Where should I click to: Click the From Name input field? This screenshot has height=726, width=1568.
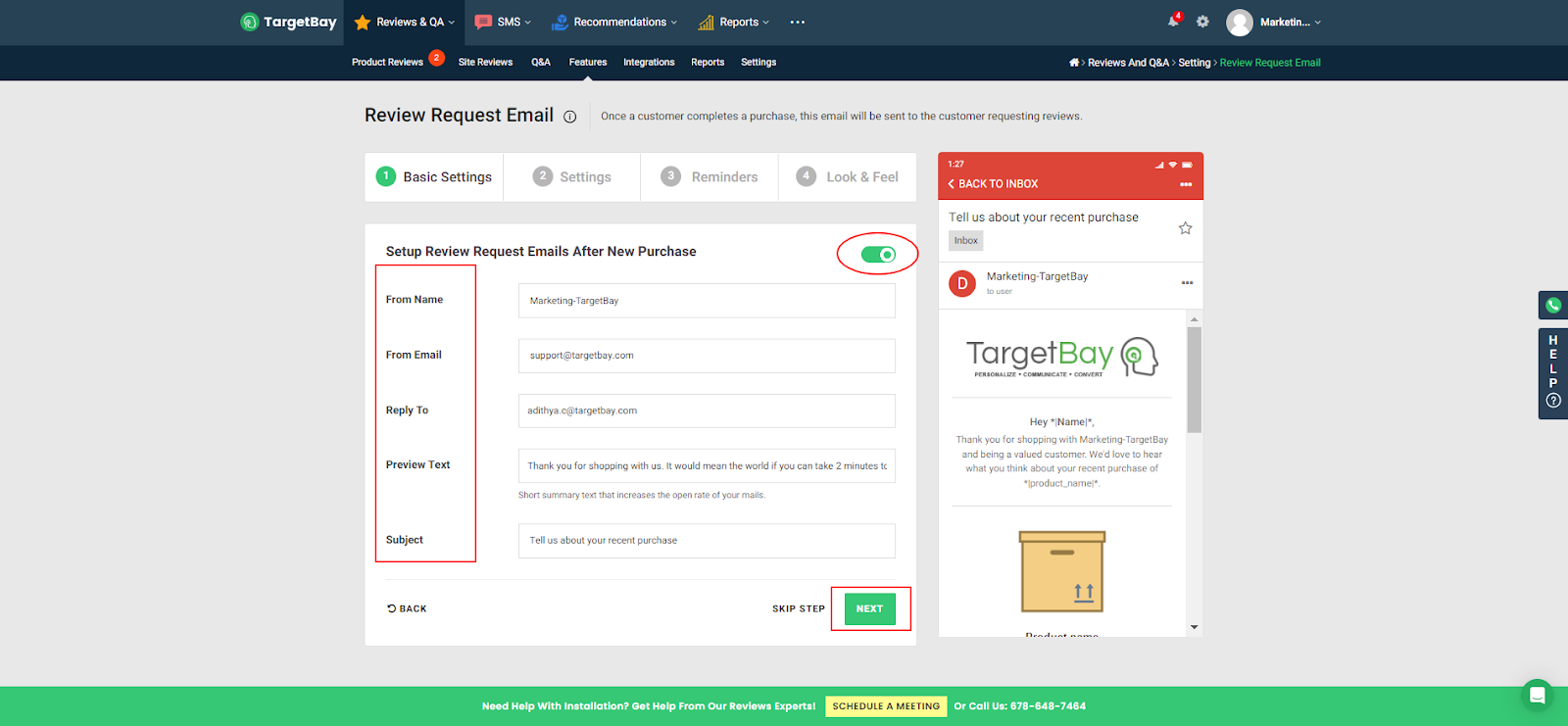point(707,301)
